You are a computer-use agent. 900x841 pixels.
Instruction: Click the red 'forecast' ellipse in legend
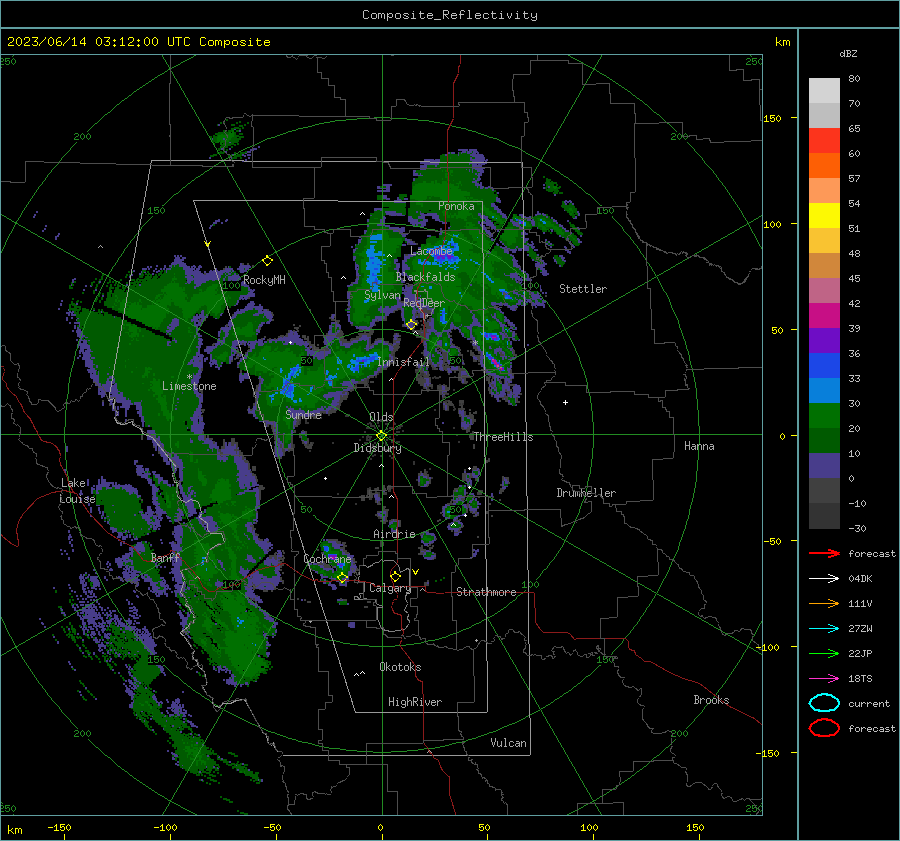824,728
